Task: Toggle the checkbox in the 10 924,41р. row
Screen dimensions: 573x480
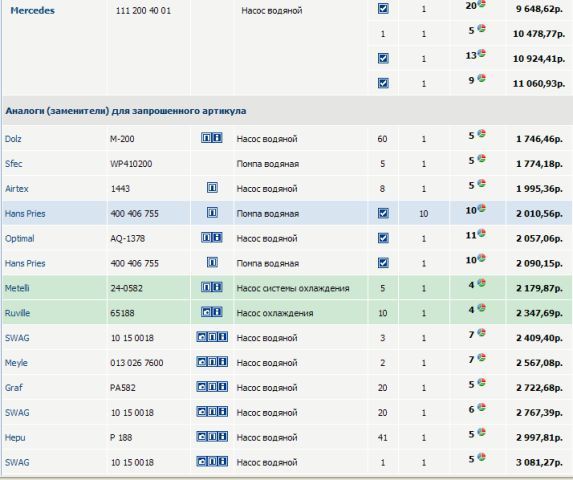Action: [x=383, y=58]
